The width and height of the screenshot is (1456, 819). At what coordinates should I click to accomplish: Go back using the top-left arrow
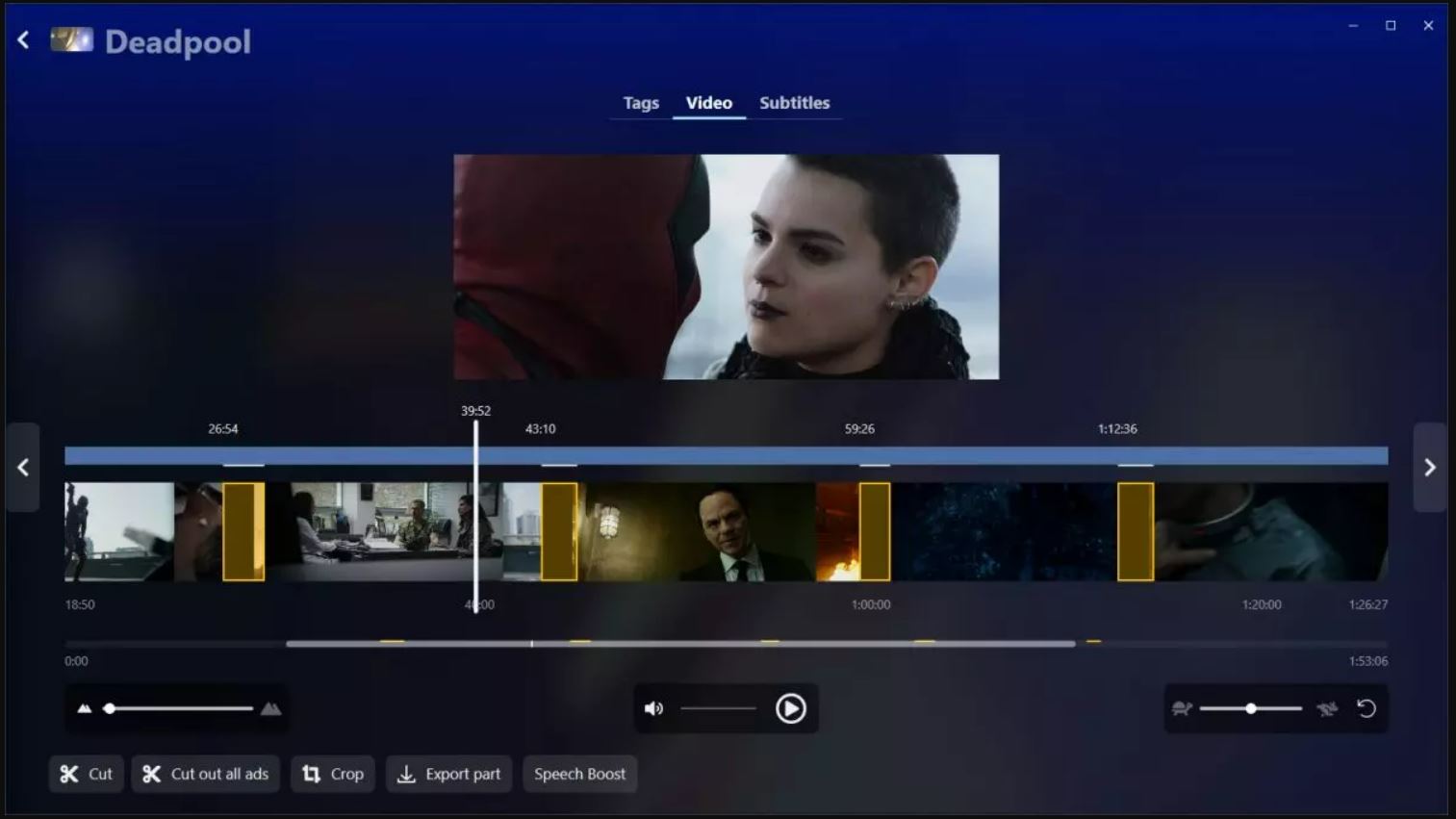[x=23, y=40]
